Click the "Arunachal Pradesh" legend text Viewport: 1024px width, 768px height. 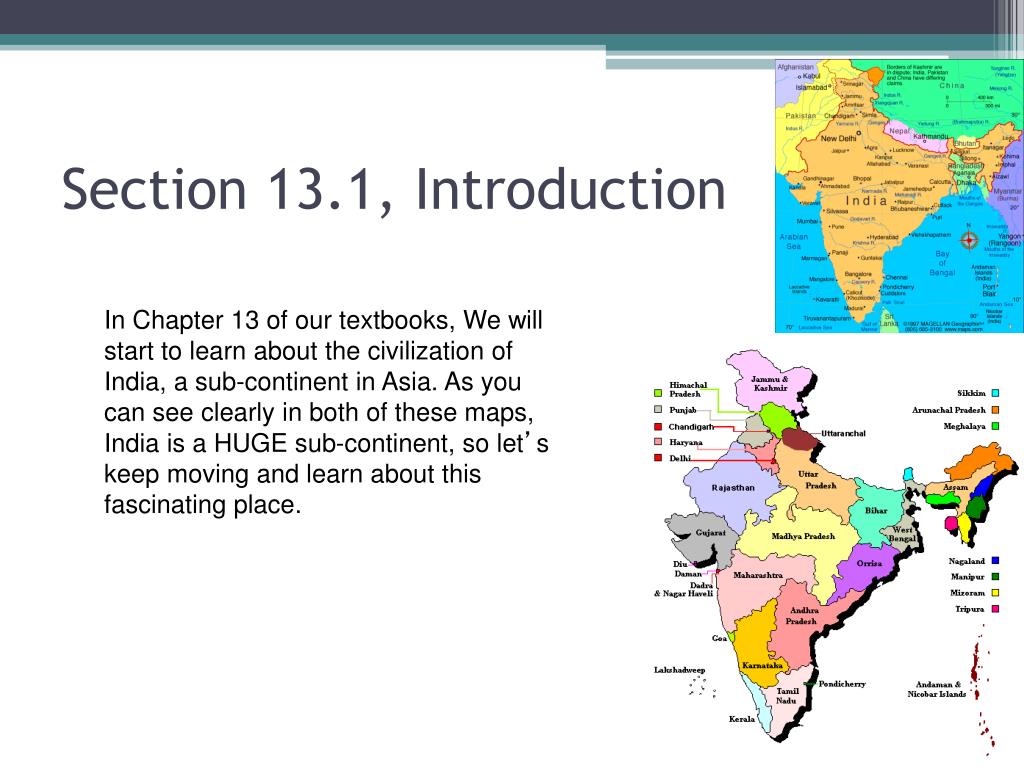coord(949,410)
